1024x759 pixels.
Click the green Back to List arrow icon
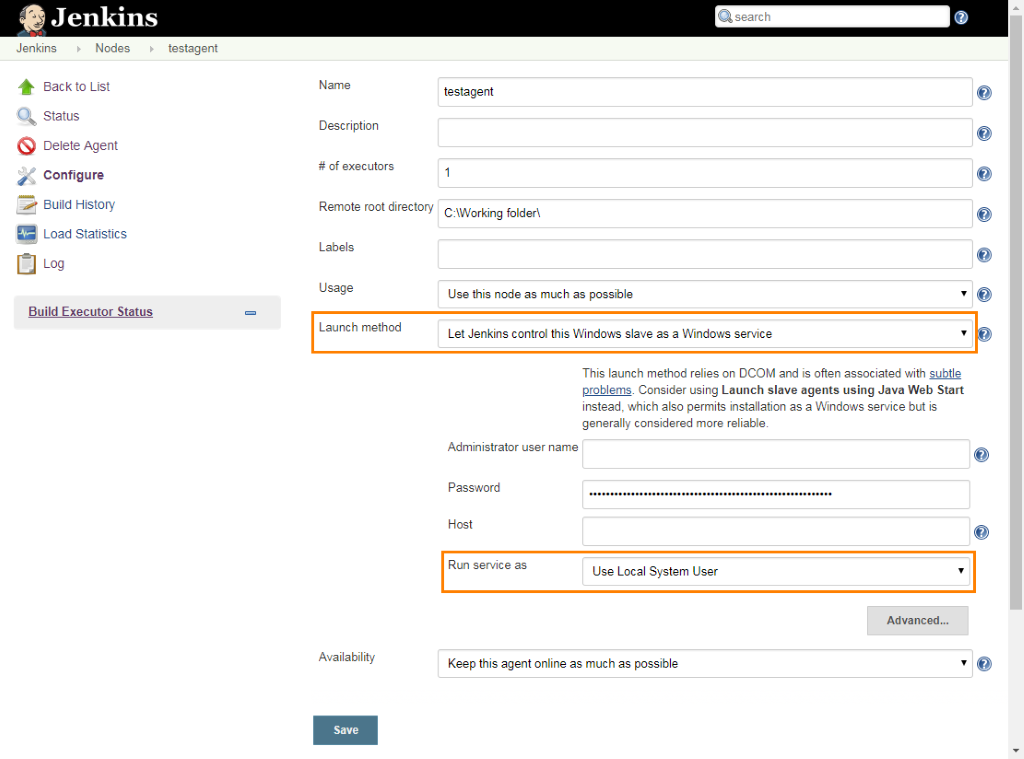[26, 87]
